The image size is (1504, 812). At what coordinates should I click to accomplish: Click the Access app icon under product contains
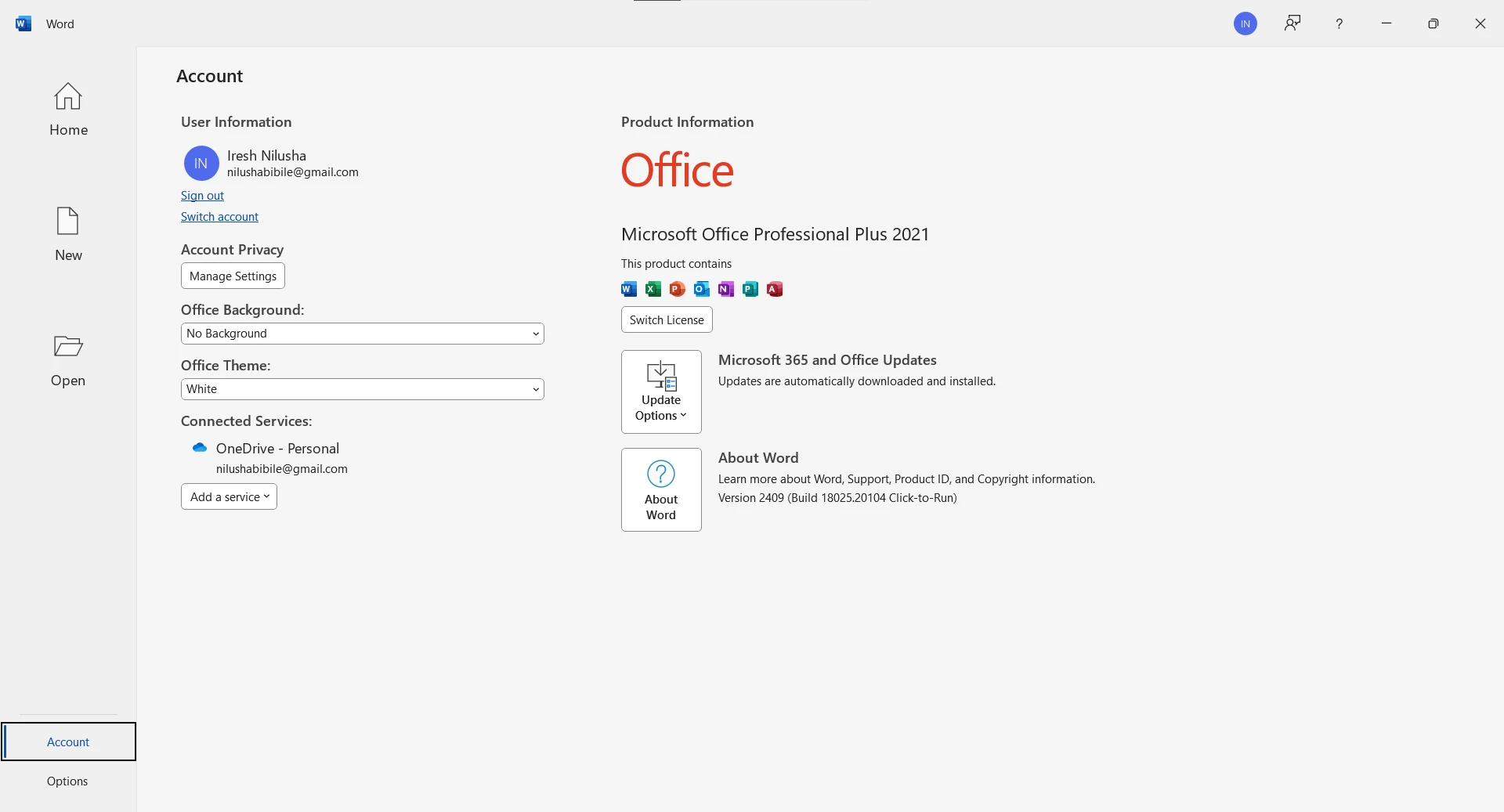775,289
